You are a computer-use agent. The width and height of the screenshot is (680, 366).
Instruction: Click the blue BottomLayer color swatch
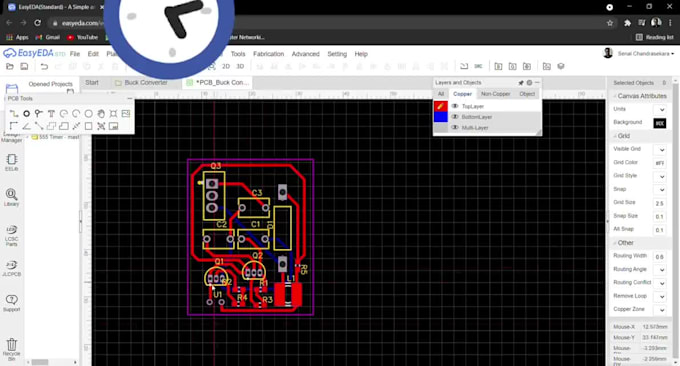pyautogui.click(x=441, y=117)
